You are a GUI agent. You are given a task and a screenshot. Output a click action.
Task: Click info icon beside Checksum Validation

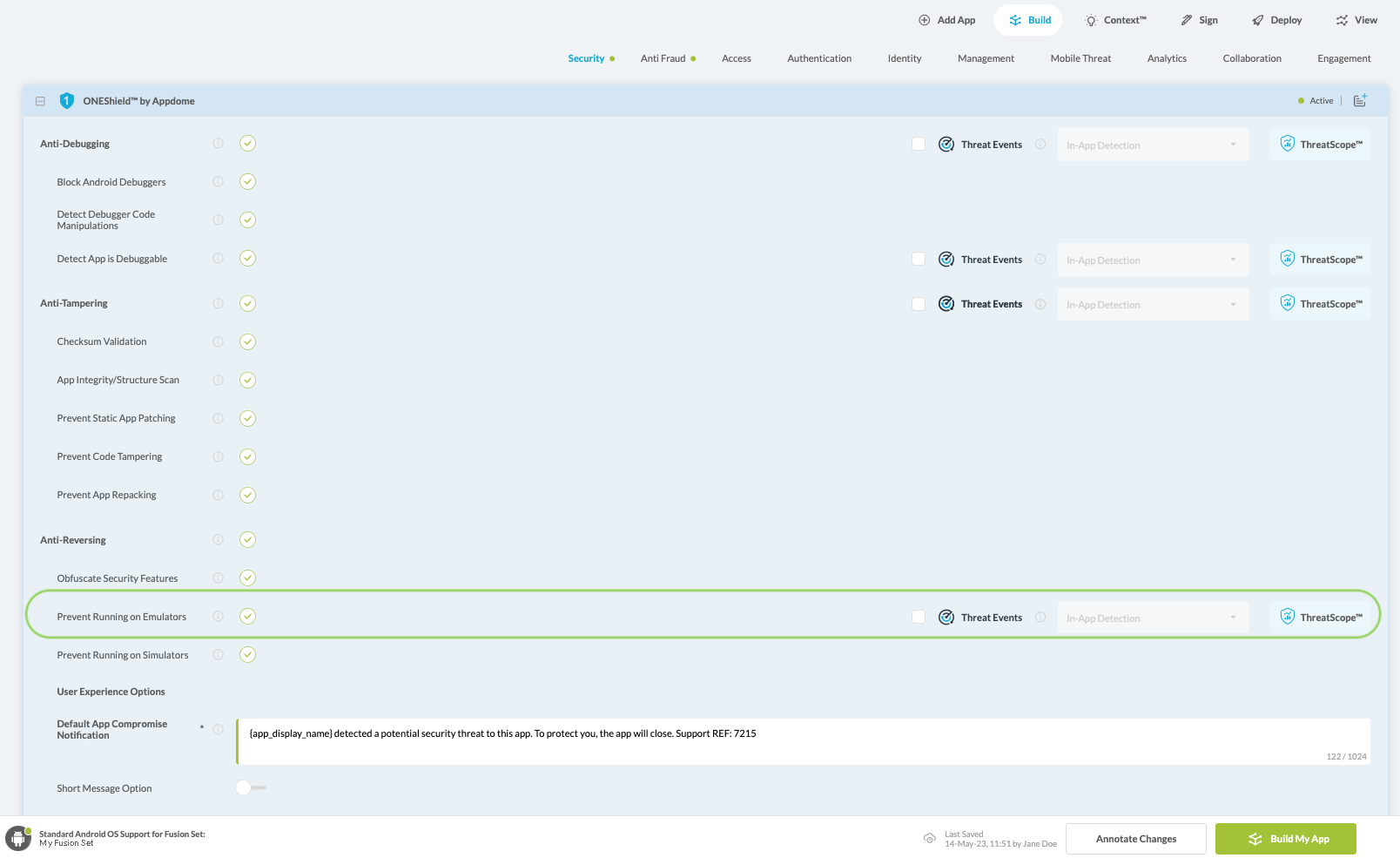point(219,341)
